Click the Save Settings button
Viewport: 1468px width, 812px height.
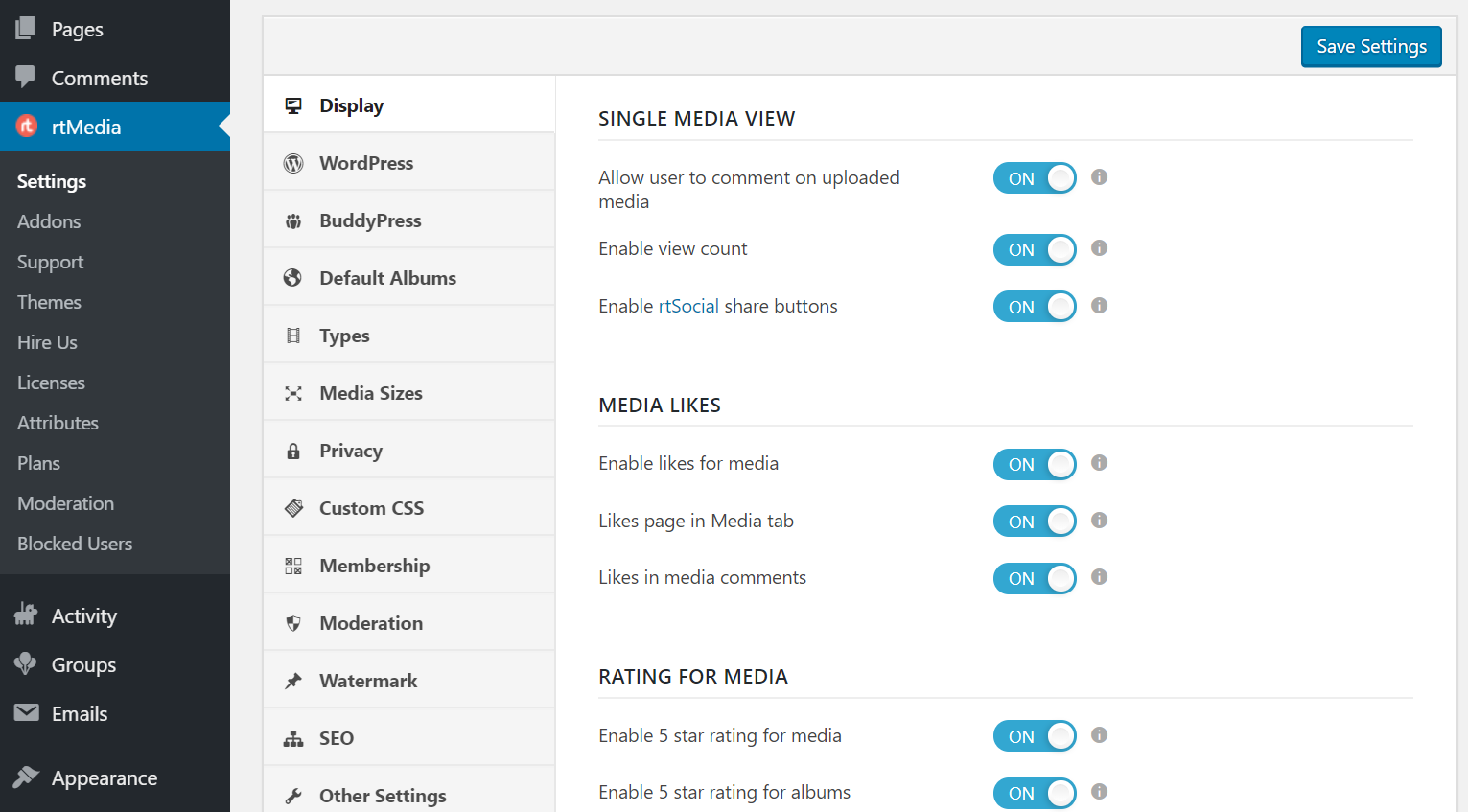pos(1370,46)
